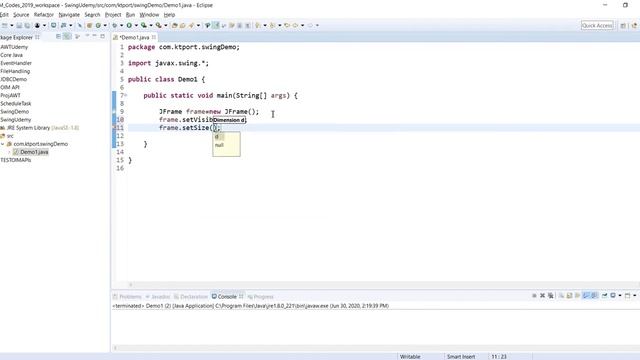Click Remove All Terminated Launches icon in Console

click(551, 296)
